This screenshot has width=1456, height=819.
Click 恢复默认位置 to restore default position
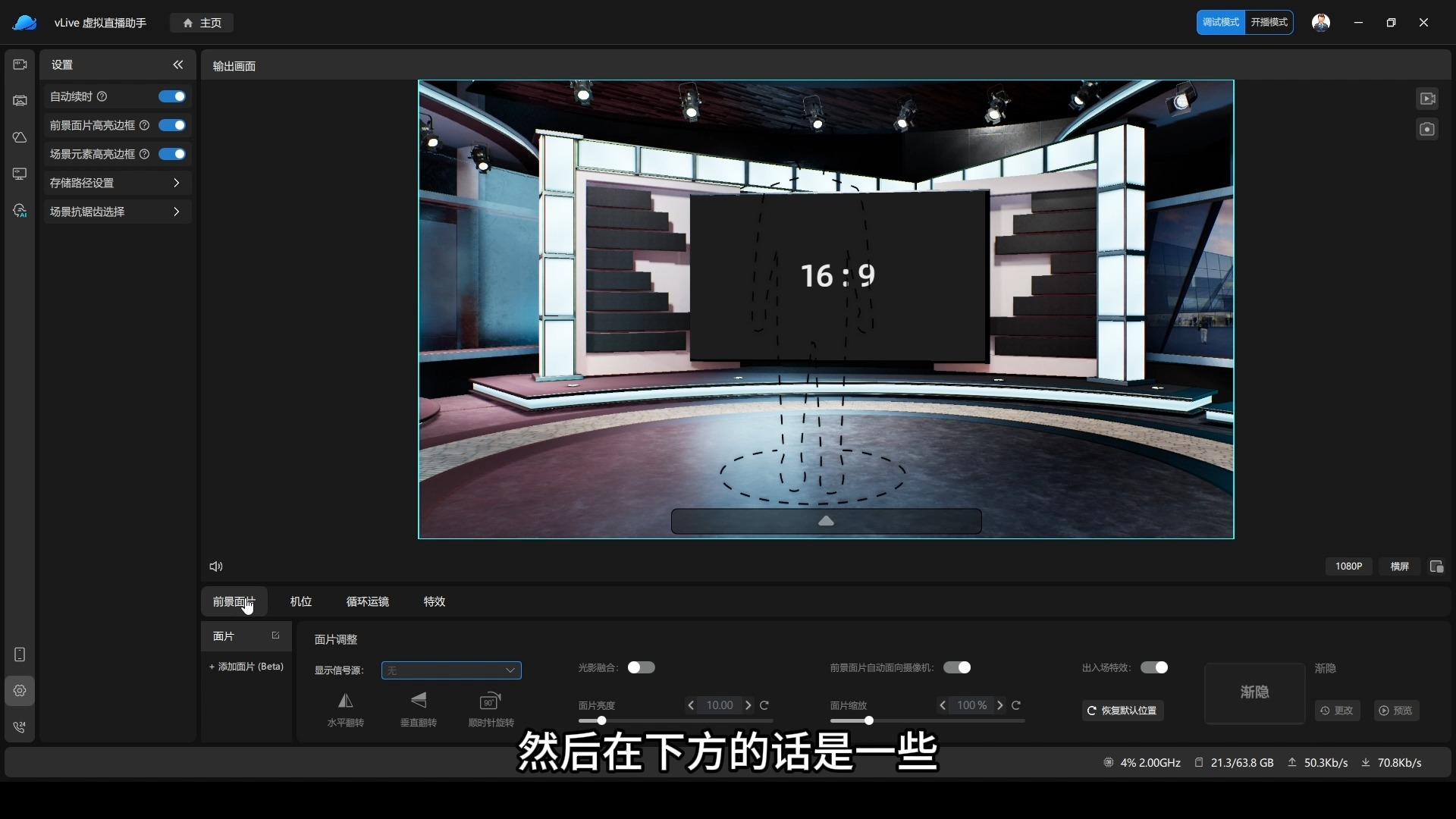pyautogui.click(x=1122, y=711)
